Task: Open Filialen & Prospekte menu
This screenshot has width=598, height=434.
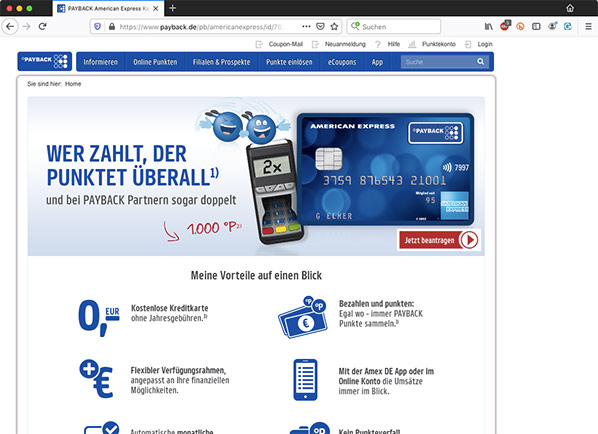Action: (222, 62)
